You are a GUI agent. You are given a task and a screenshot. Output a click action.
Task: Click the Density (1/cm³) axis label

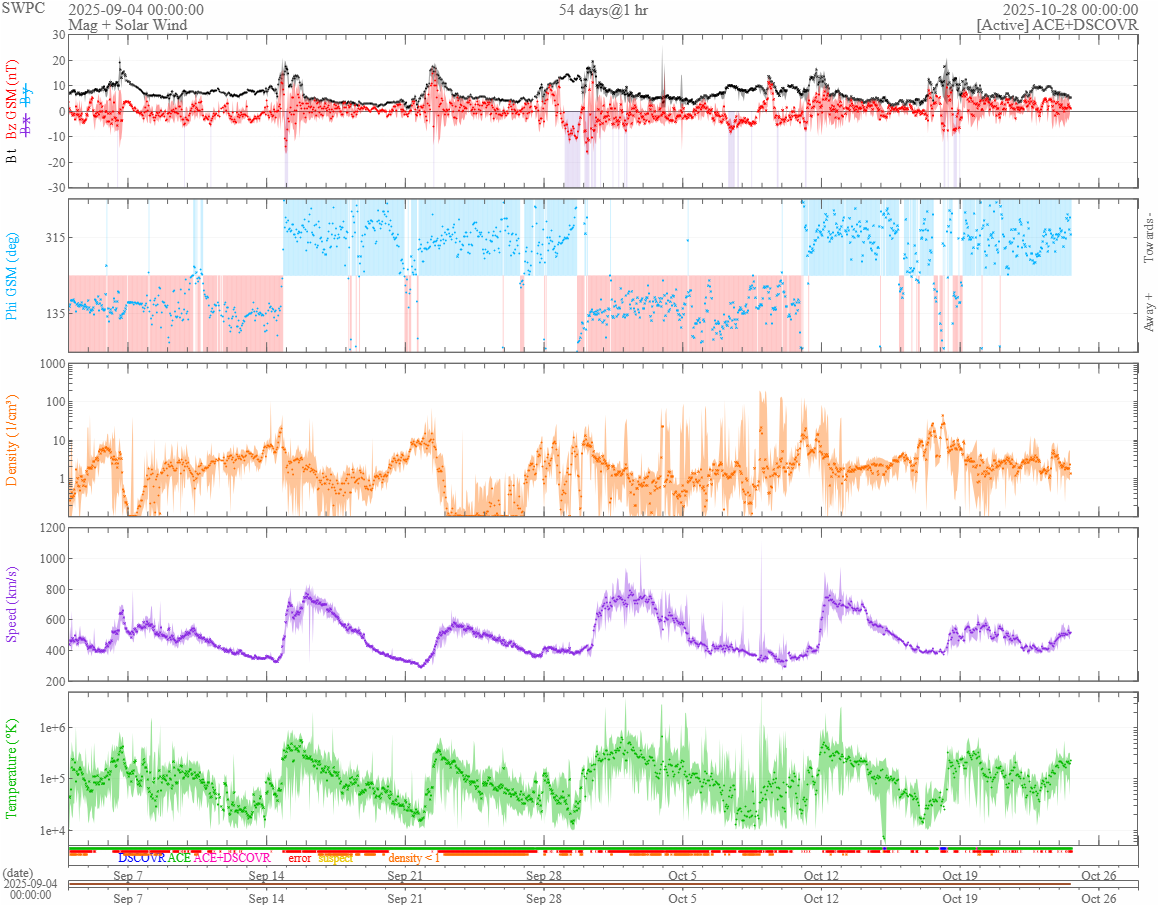tap(11, 440)
